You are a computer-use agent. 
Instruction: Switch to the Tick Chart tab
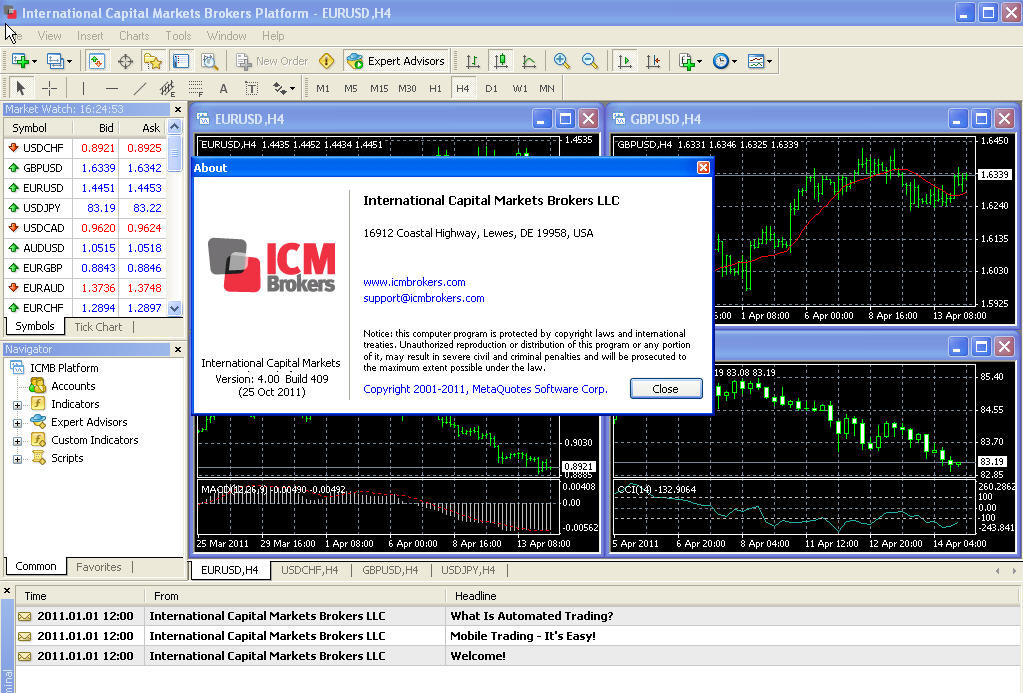click(x=97, y=326)
